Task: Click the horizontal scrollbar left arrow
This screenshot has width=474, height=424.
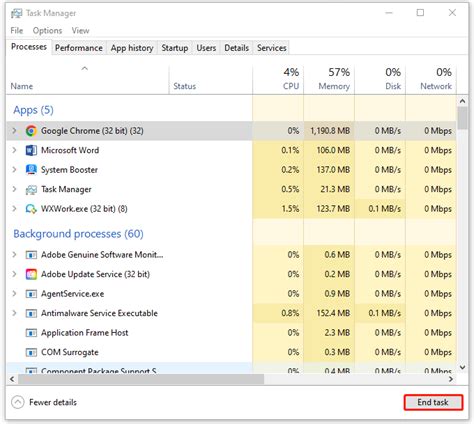Action: pyautogui.click(x=12, y=379)
